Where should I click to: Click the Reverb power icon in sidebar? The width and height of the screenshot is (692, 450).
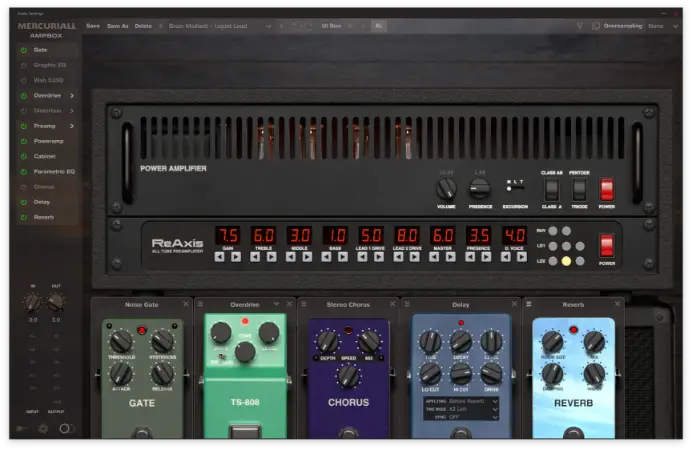tap(23, 217)
